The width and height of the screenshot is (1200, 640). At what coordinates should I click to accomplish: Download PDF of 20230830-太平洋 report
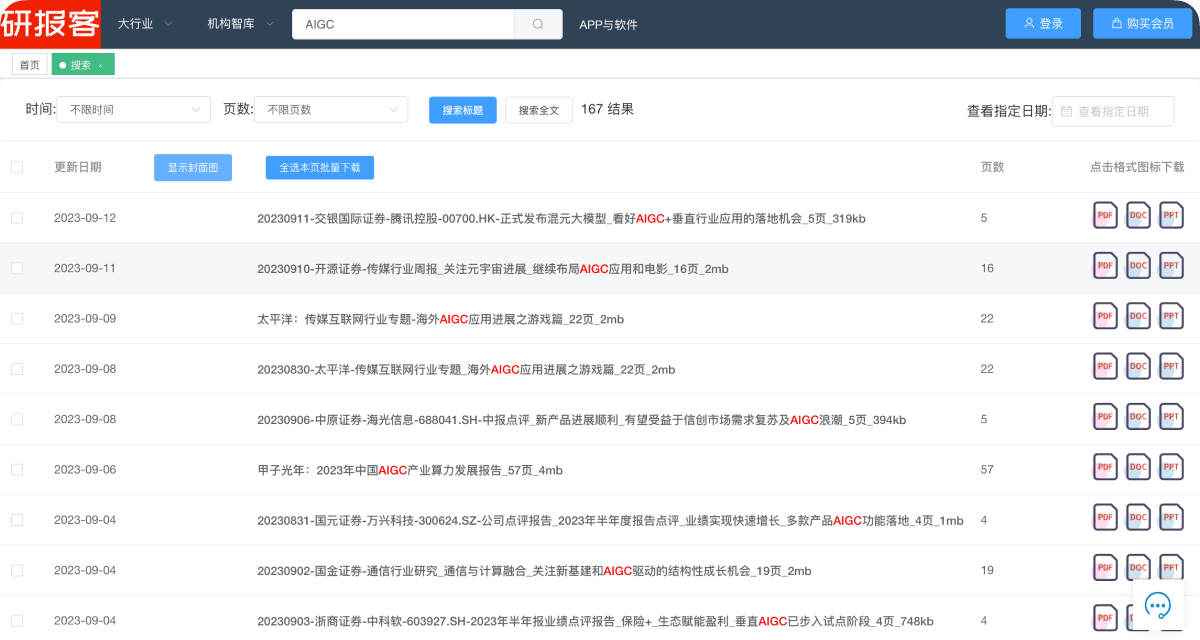coord(1105,366)
